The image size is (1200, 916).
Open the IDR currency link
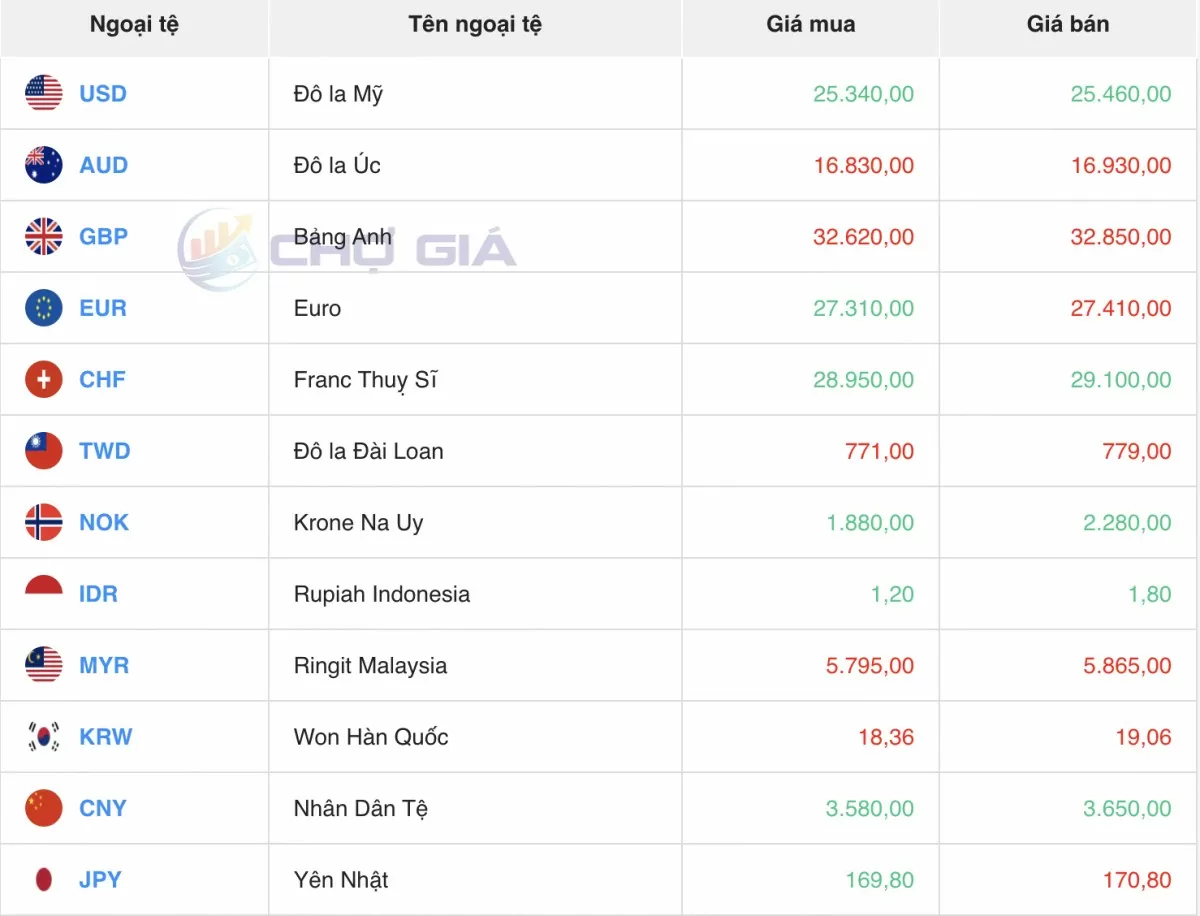pos(99,594)
